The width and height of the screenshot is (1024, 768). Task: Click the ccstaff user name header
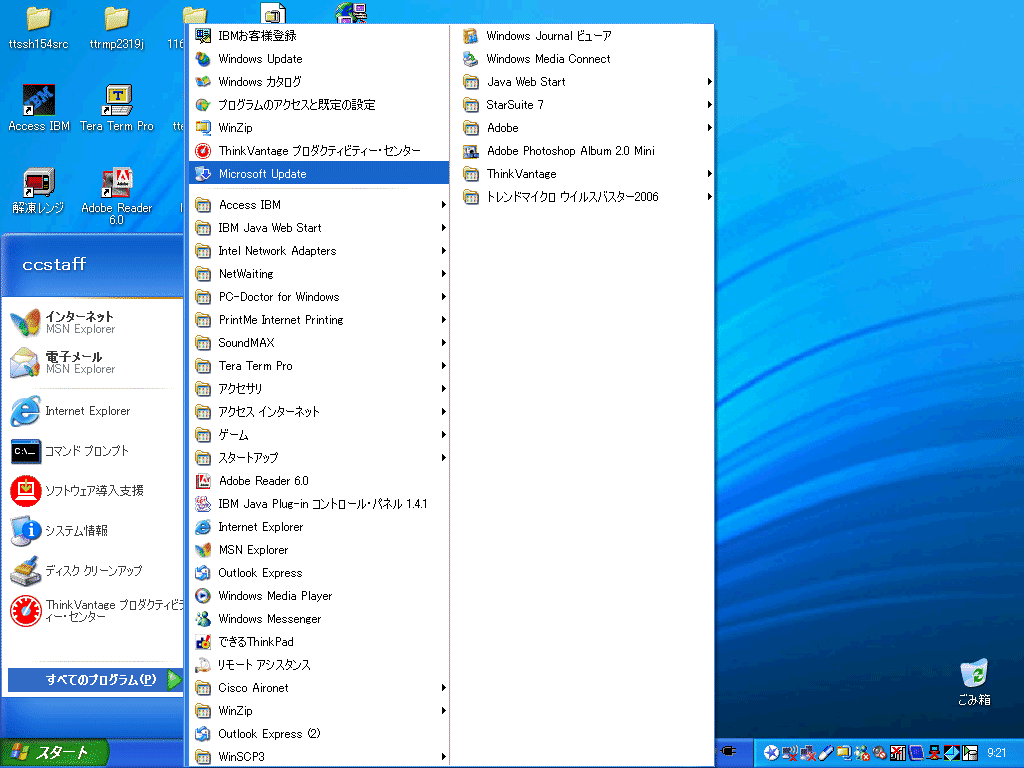click(x=54, y=264)
